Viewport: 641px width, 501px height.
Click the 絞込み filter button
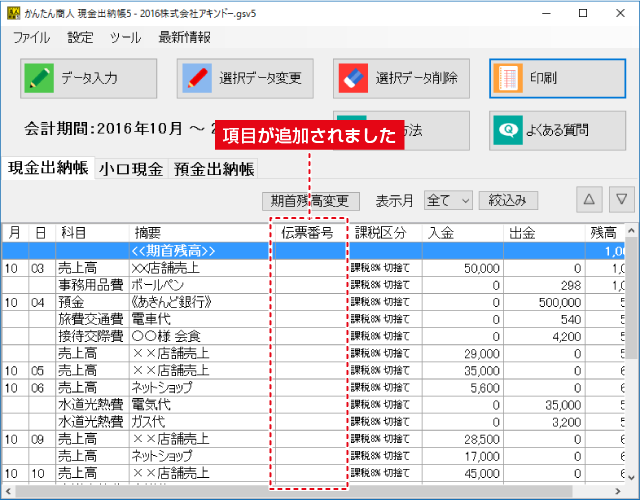click(x=509, y=200)
